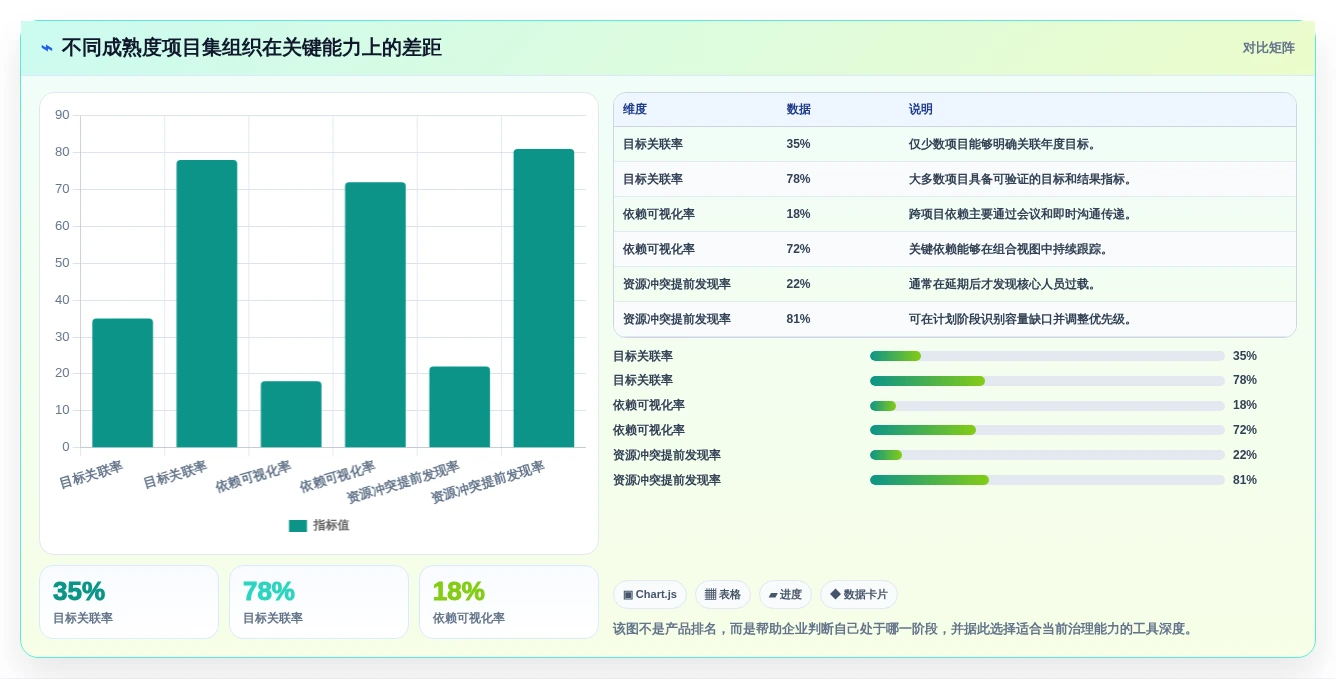Click 依赖可视化率 label beside the 18% progress bar
The width and height of the screenshot is (1336, 679).
point(649,406)
